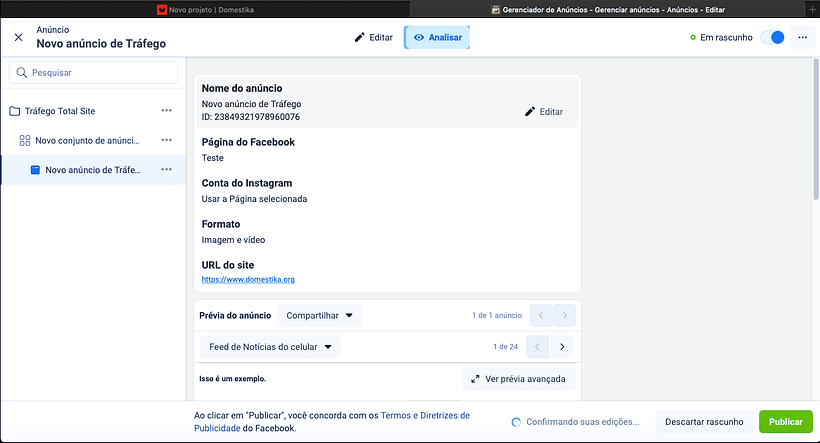Click the Pesquisar search field
Screen dimensions: 820x443
pyautogui.click(x=94, y=73)
